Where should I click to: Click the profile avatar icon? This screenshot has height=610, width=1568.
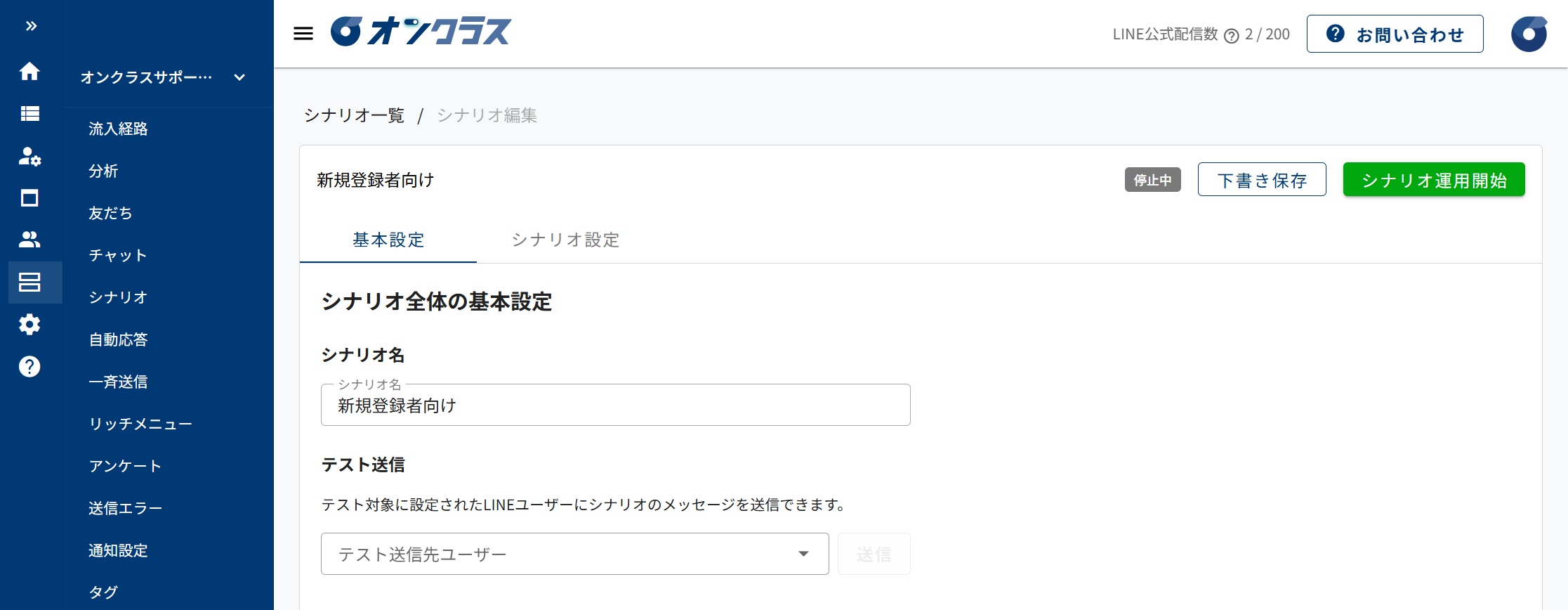[1529, 34]
